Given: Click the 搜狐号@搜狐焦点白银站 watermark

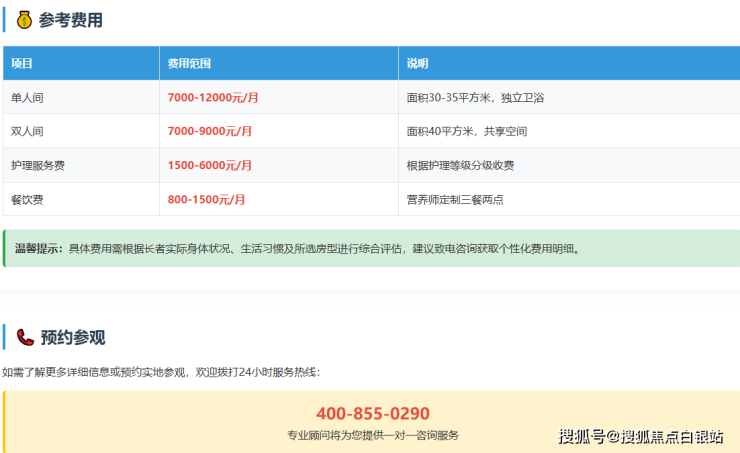Looking at the screenshot, I should click(x=640, y=436).
